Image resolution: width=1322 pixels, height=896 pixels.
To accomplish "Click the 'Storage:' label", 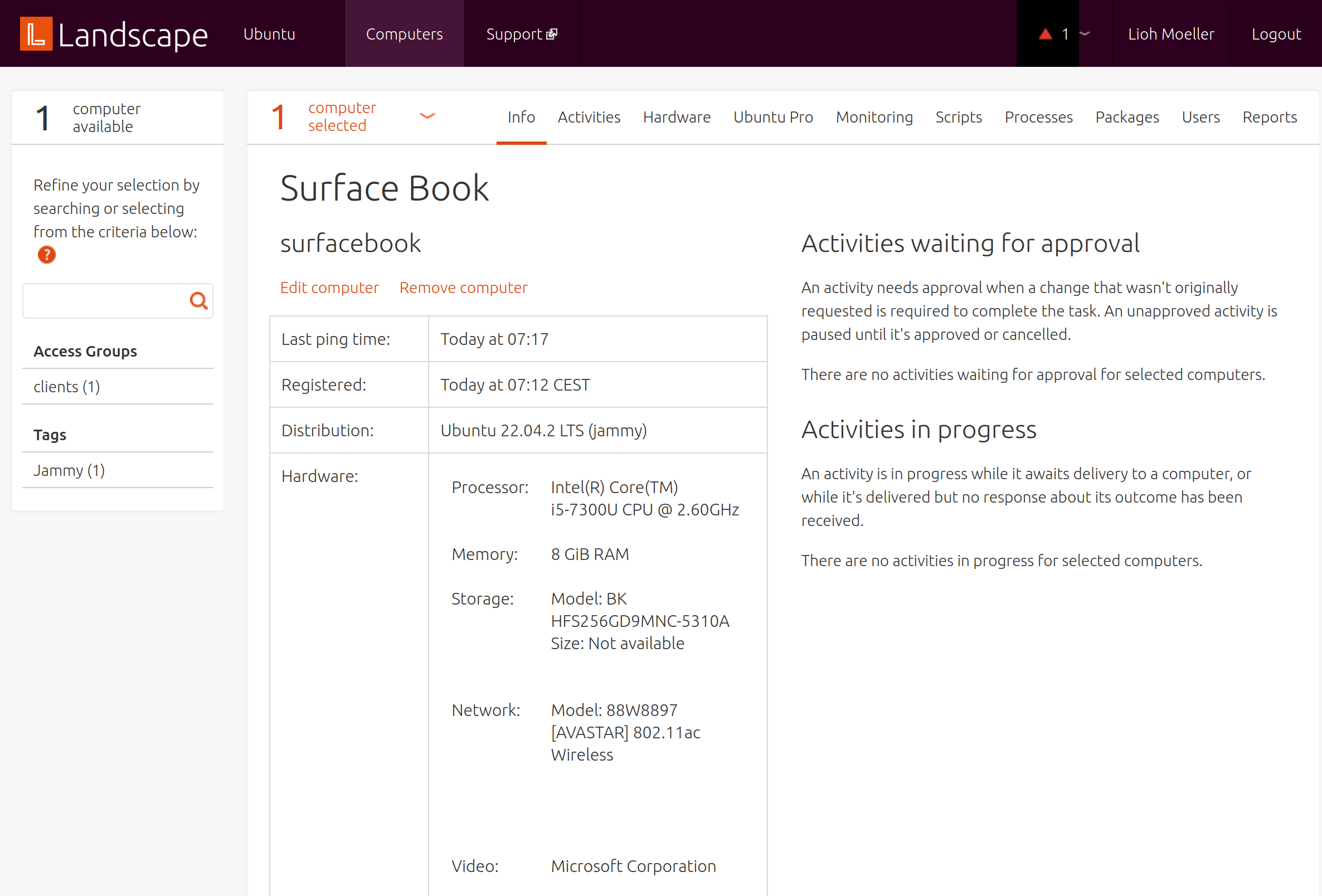I will (483, 598).
